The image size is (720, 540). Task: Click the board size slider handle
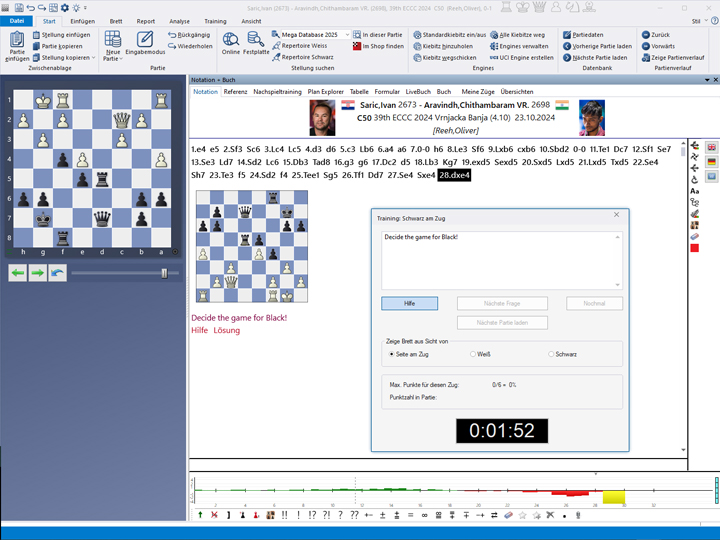tap(165, 273)
